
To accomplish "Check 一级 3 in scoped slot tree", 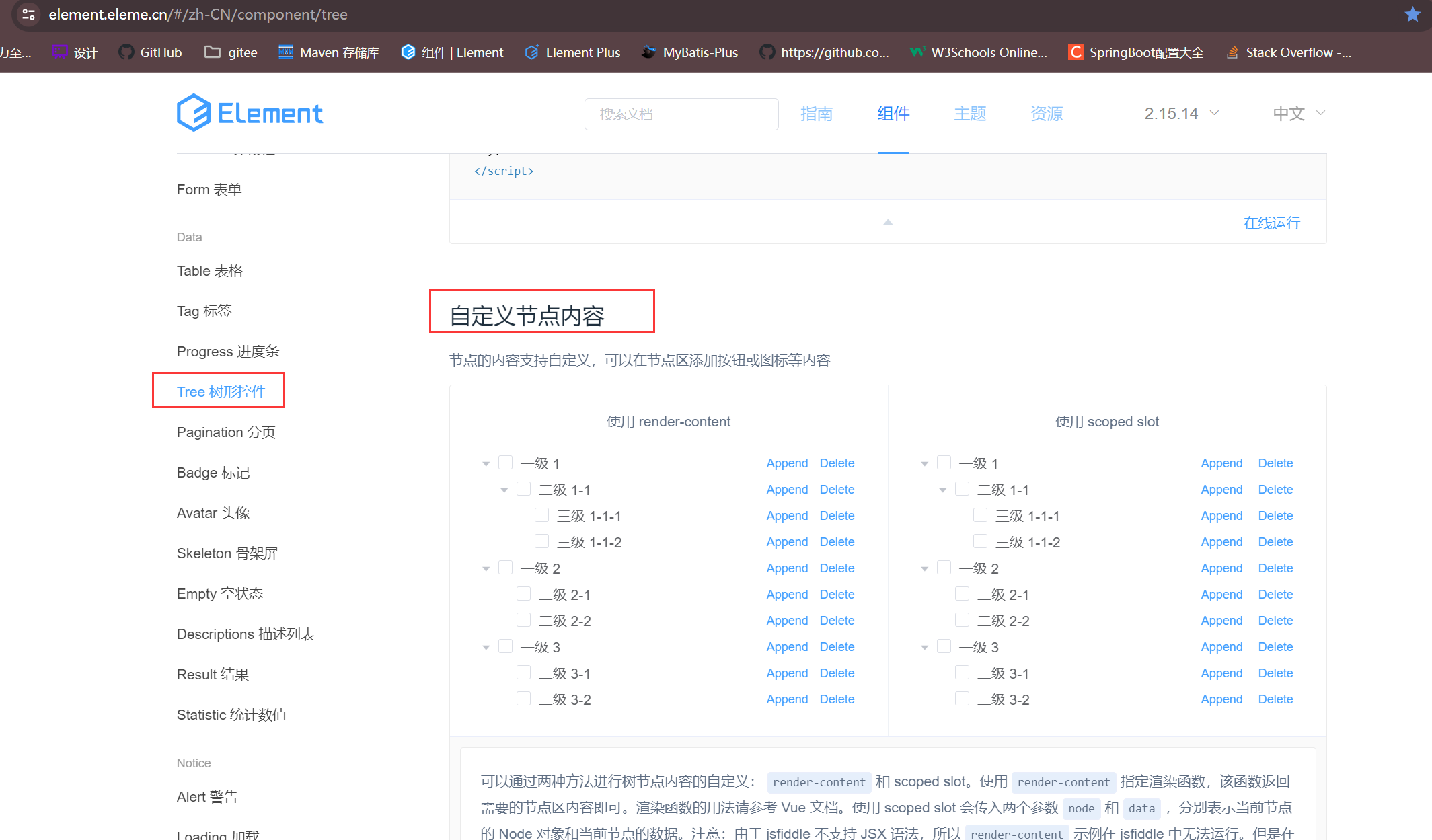I will (x=944, y=646).
